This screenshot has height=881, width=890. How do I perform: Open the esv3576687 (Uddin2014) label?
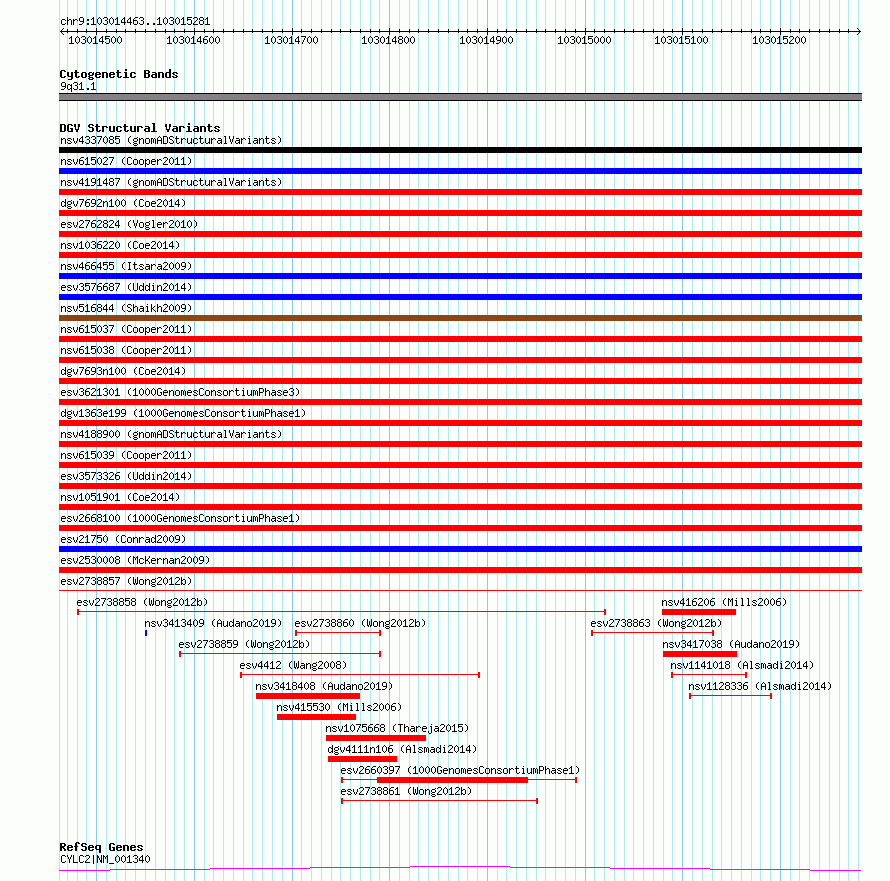pyautogui.click(x=126, y=287)
